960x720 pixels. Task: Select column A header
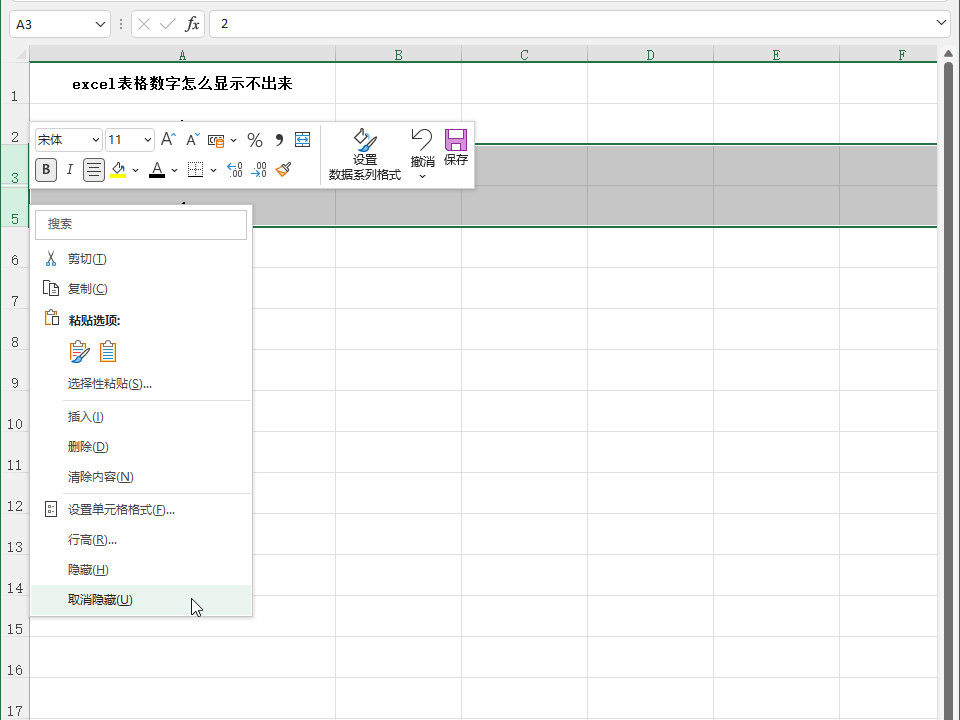[182, 54]
